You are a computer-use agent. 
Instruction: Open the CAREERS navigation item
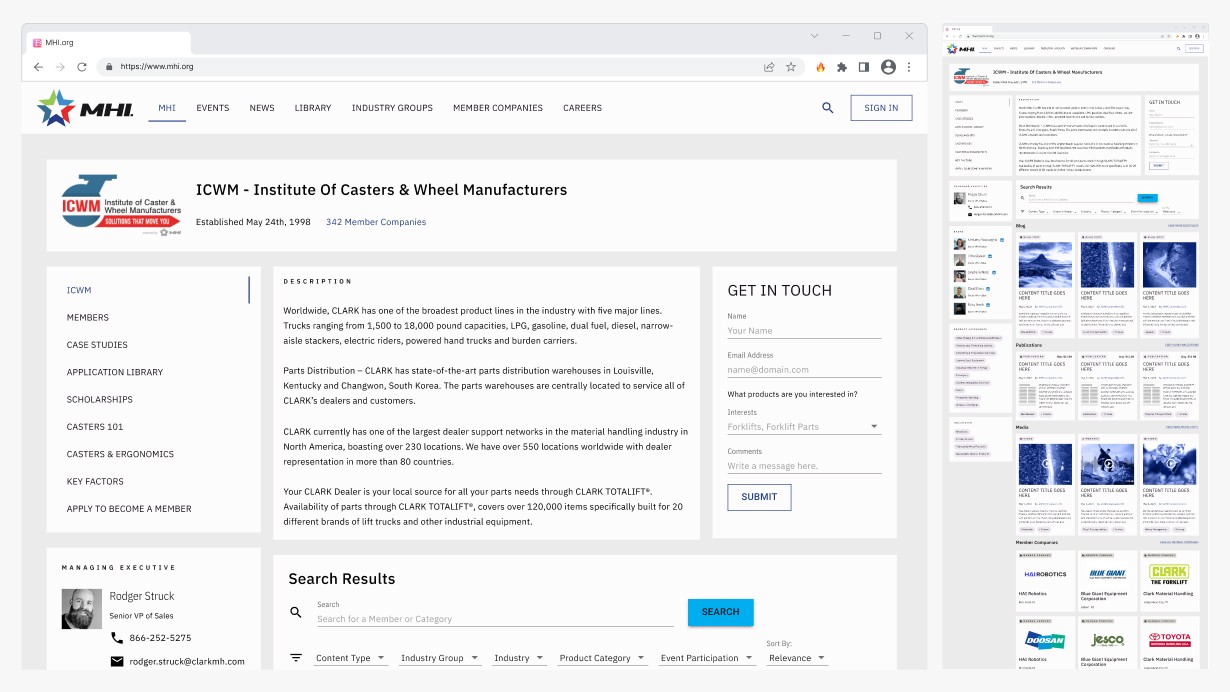[x=582, y=108]
